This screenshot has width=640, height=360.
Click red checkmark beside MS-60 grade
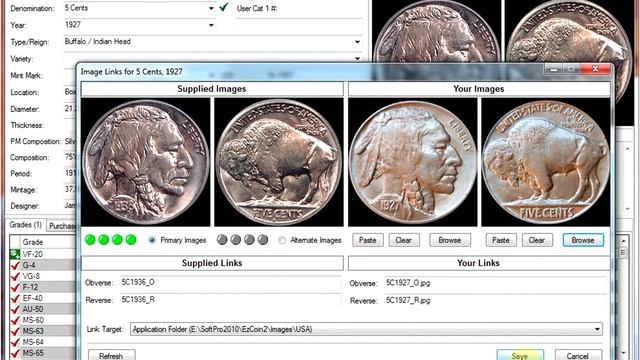[x=15, y=320]
